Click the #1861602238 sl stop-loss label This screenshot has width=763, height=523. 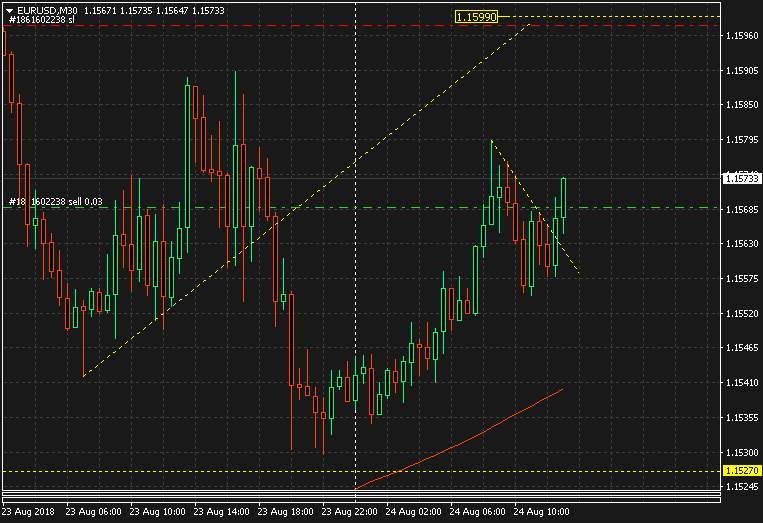(42, 19)
